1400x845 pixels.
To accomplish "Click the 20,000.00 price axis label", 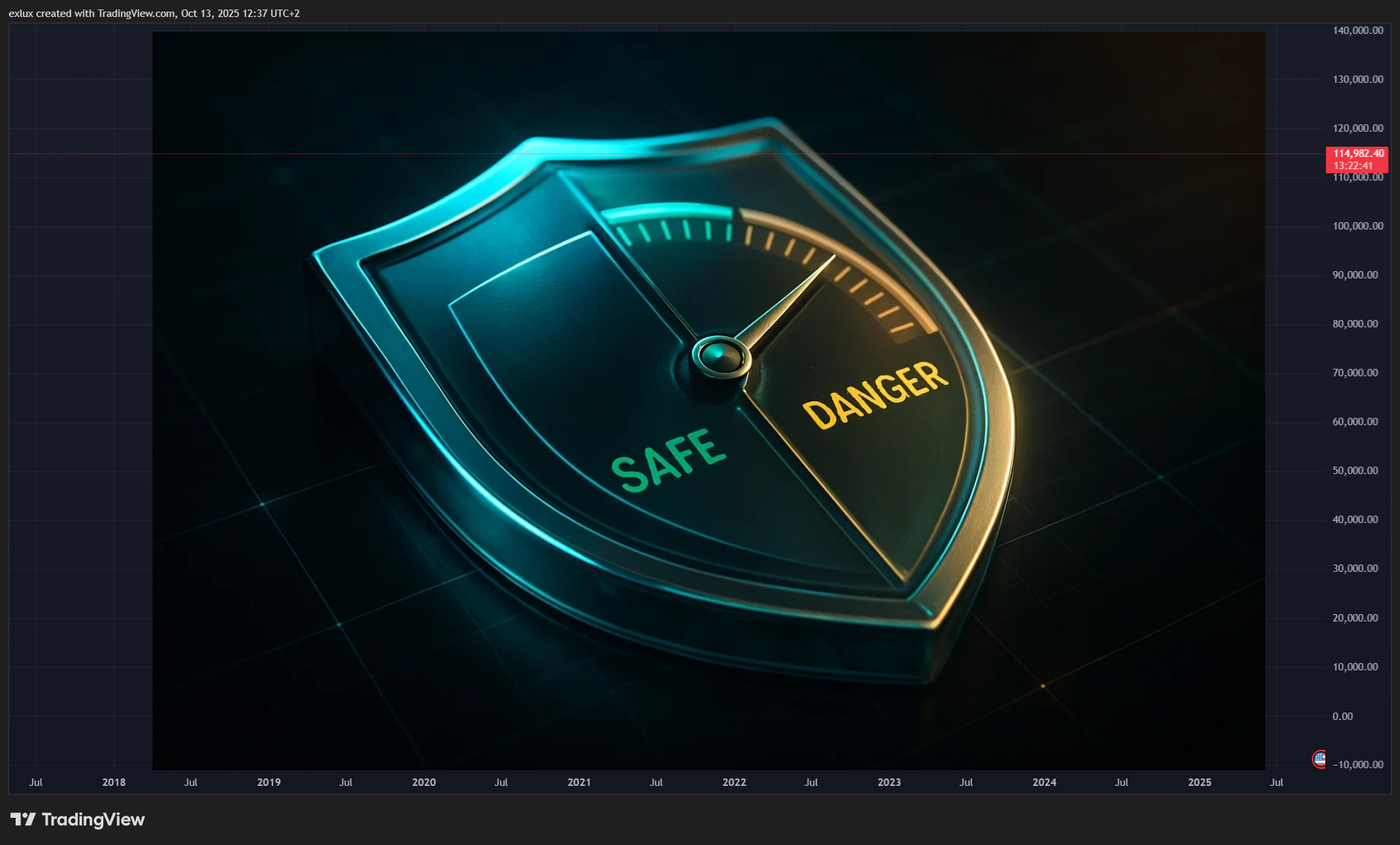I will point(1355,617).
